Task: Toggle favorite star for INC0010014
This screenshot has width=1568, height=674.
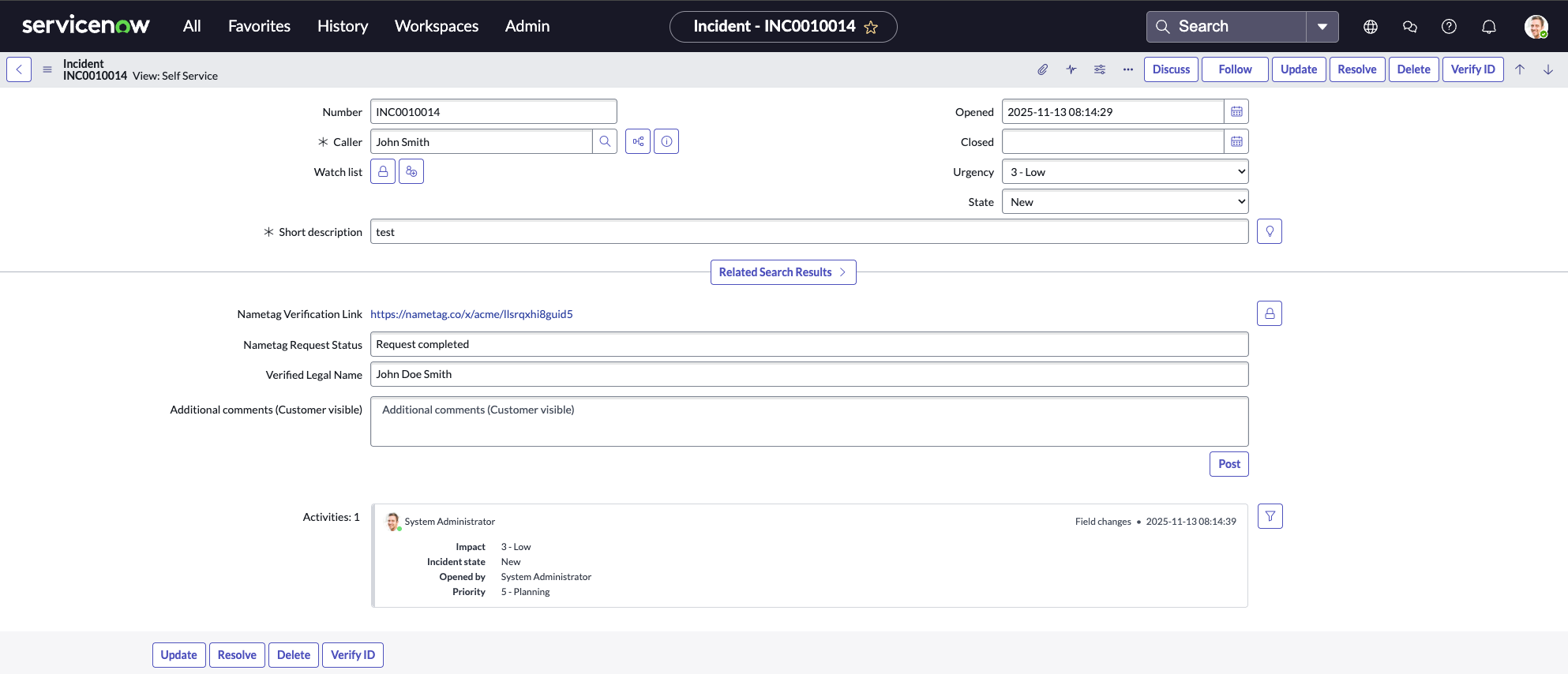Action: tap(871, 28)
